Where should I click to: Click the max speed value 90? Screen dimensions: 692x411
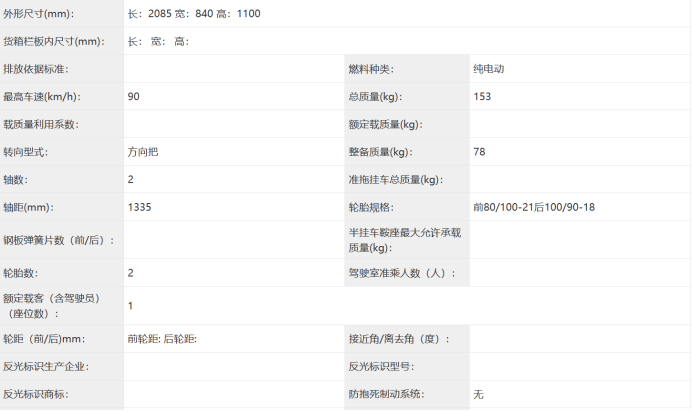click(x=134, y=97)
